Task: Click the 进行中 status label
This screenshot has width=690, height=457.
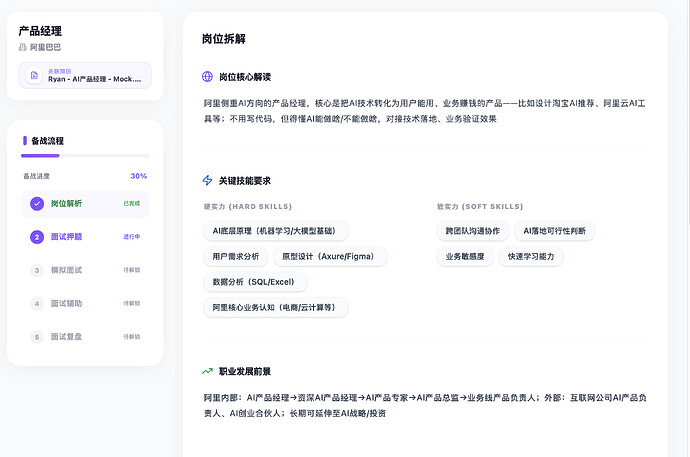Action: pyautogui.click(x=132, y=237)
